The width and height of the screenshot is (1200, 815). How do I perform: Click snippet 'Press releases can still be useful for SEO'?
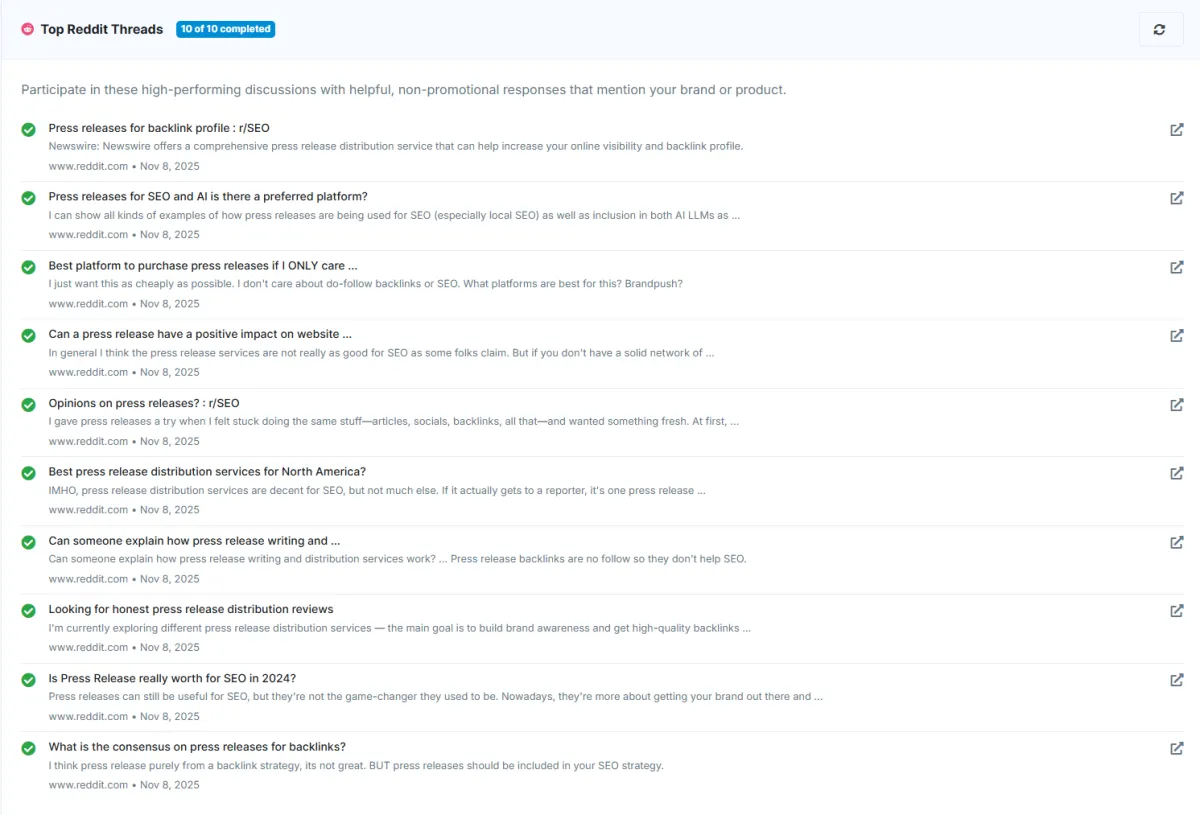coord(436,697)
